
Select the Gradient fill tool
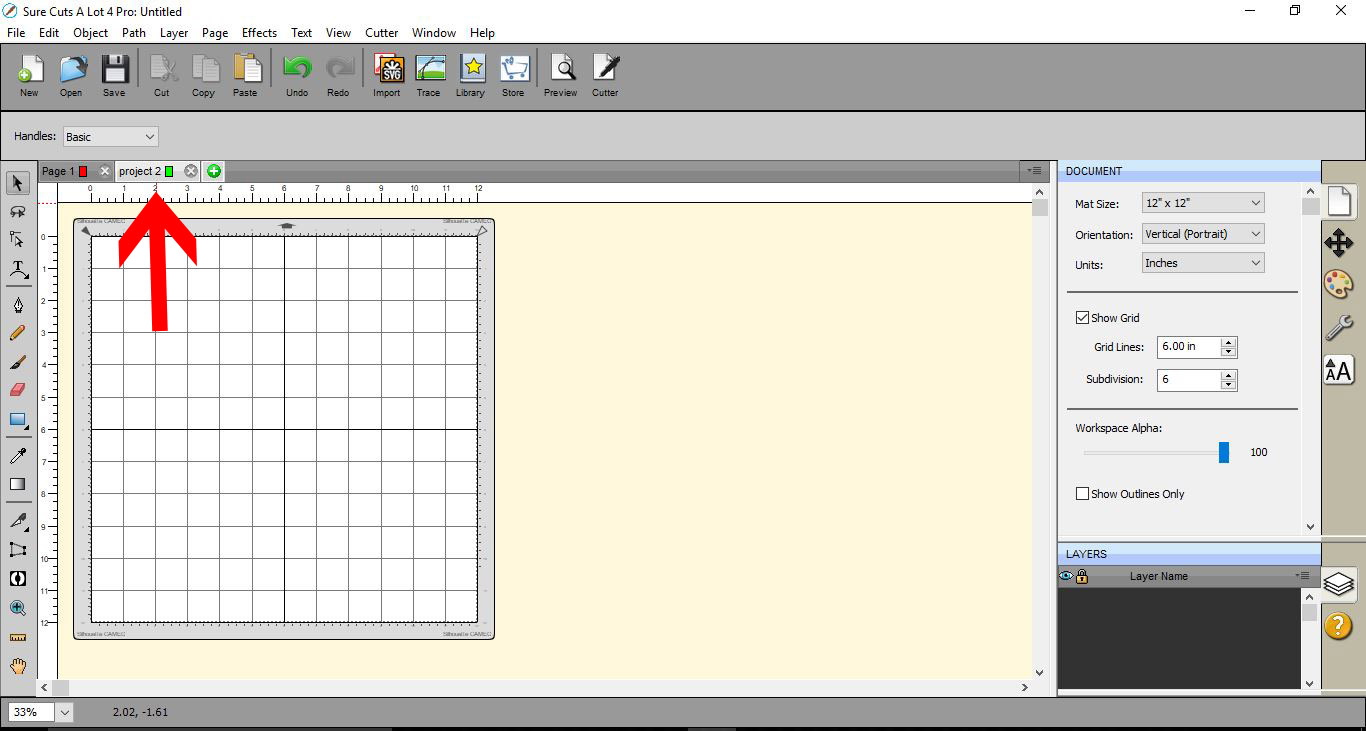tap(18, 484)
